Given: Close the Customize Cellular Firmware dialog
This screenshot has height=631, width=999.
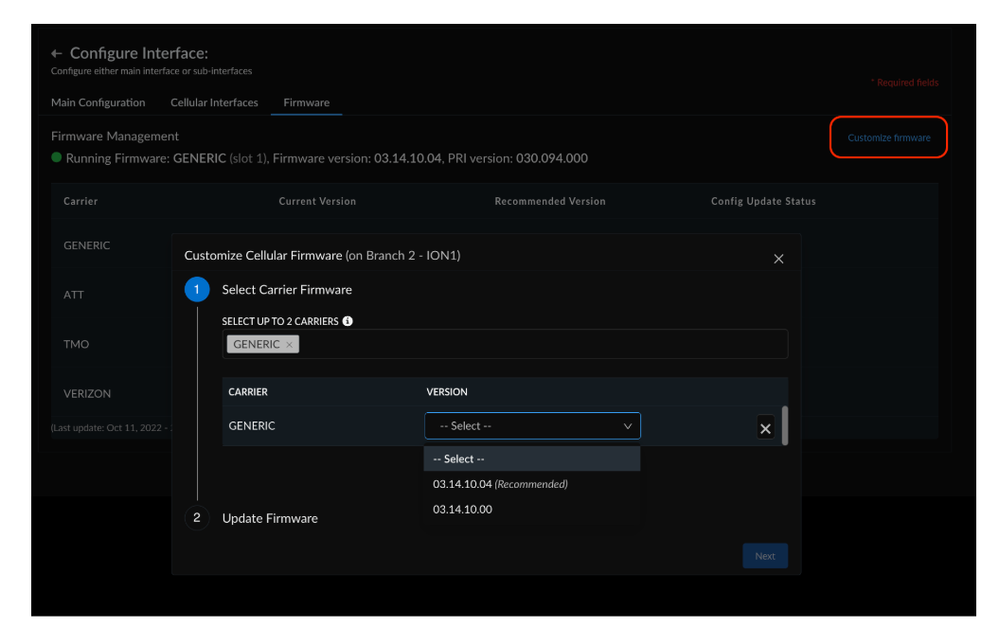Looking at the screenshot, I should coord(778,259).
